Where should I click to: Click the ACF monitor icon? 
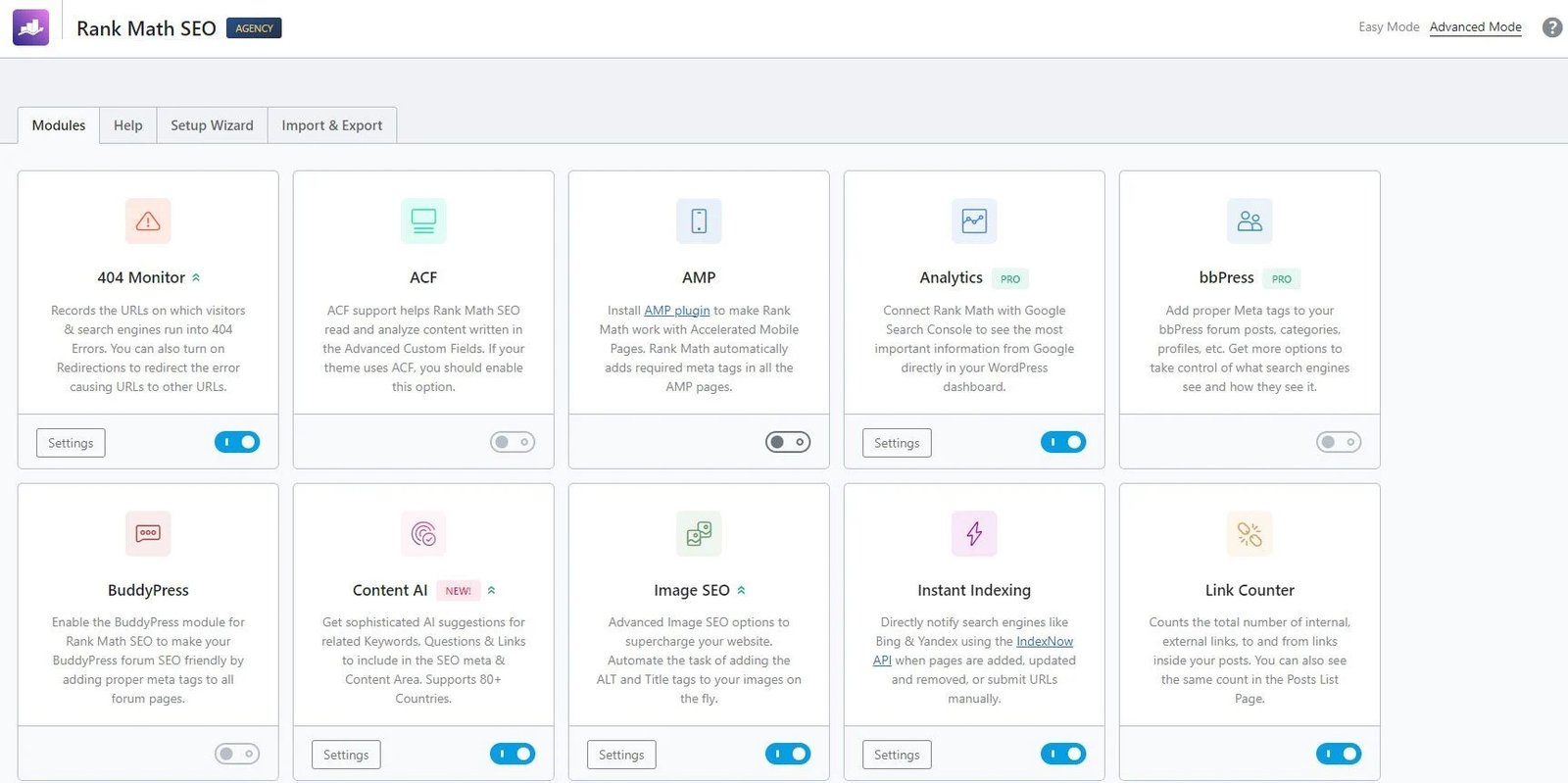coord(423,220)
